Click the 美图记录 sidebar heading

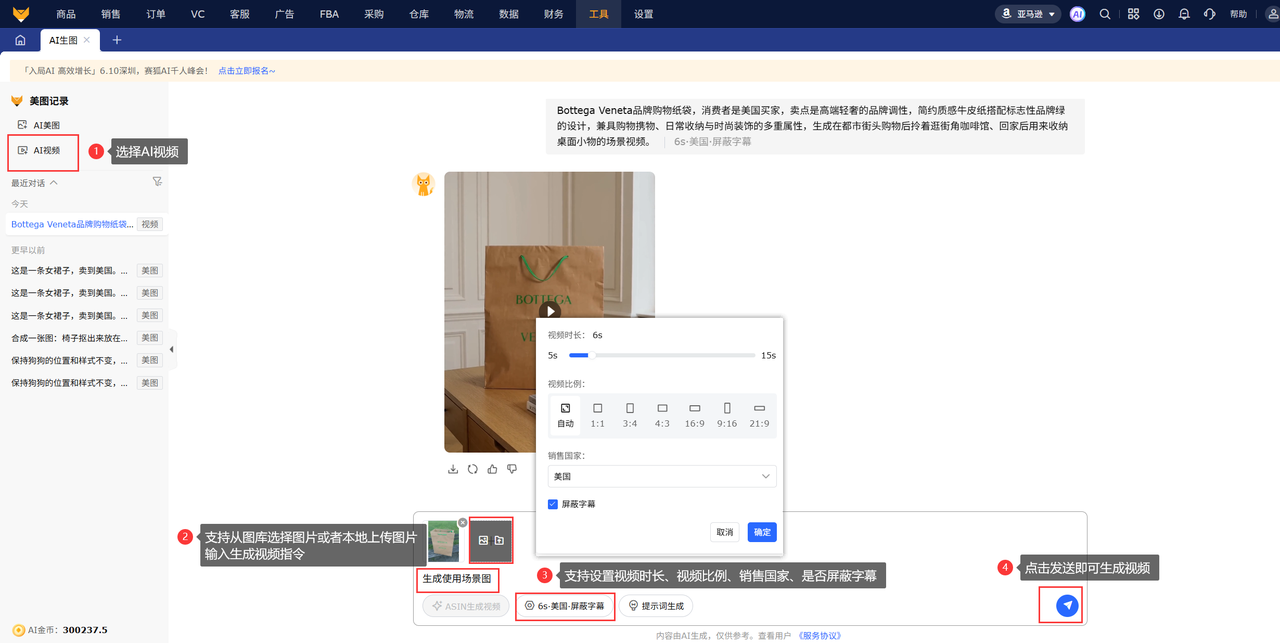(x=49, y=101)
